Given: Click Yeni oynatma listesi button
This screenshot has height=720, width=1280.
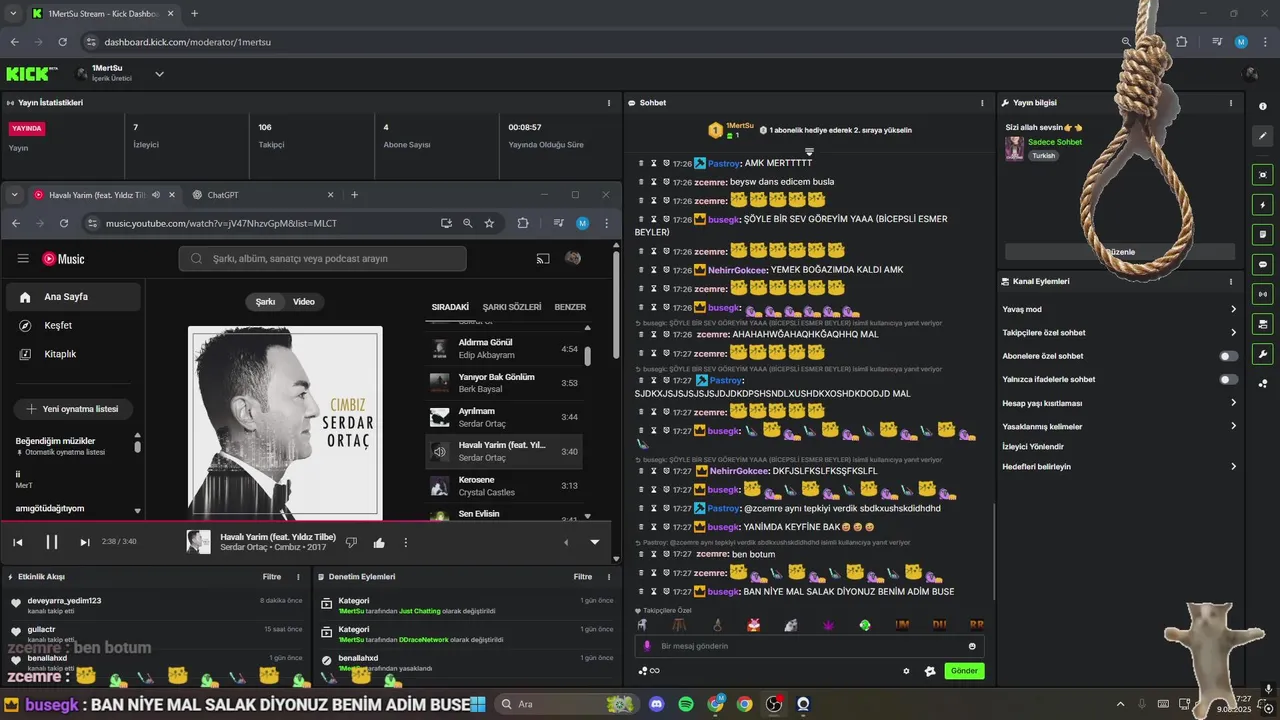Looking at the screenshot, I should (72, 409).
